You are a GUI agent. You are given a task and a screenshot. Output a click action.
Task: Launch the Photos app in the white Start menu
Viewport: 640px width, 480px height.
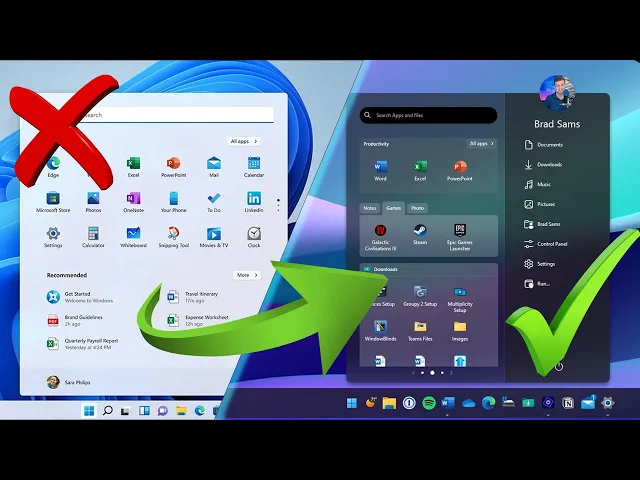[x=93, y=202]
